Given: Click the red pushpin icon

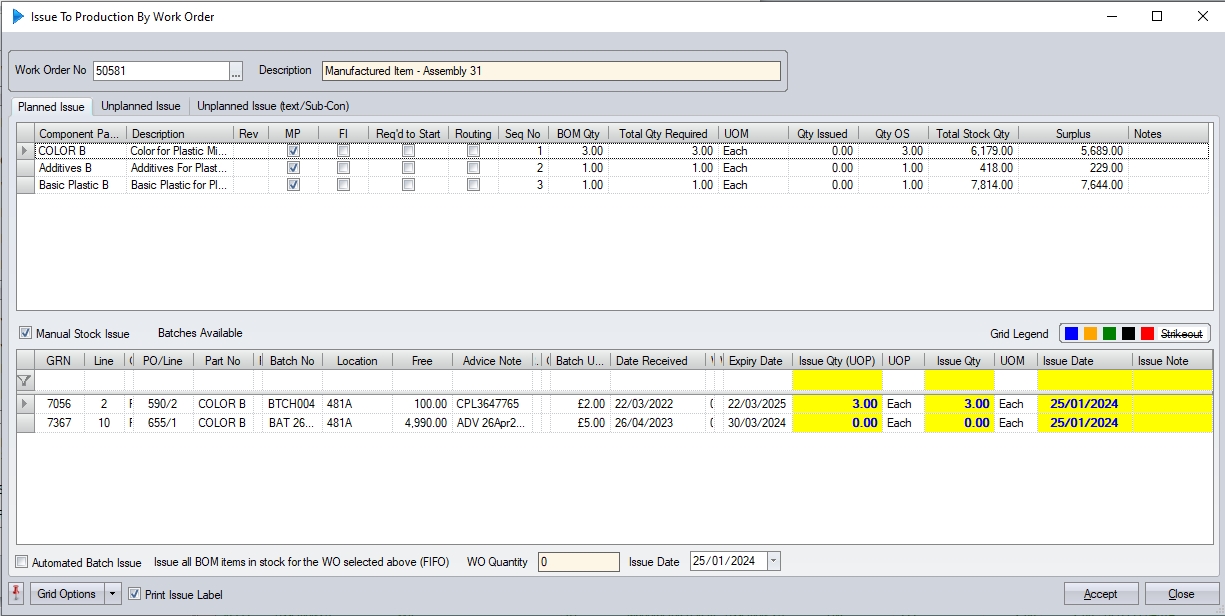Looking at the screenshot, I should click(15, 594).
